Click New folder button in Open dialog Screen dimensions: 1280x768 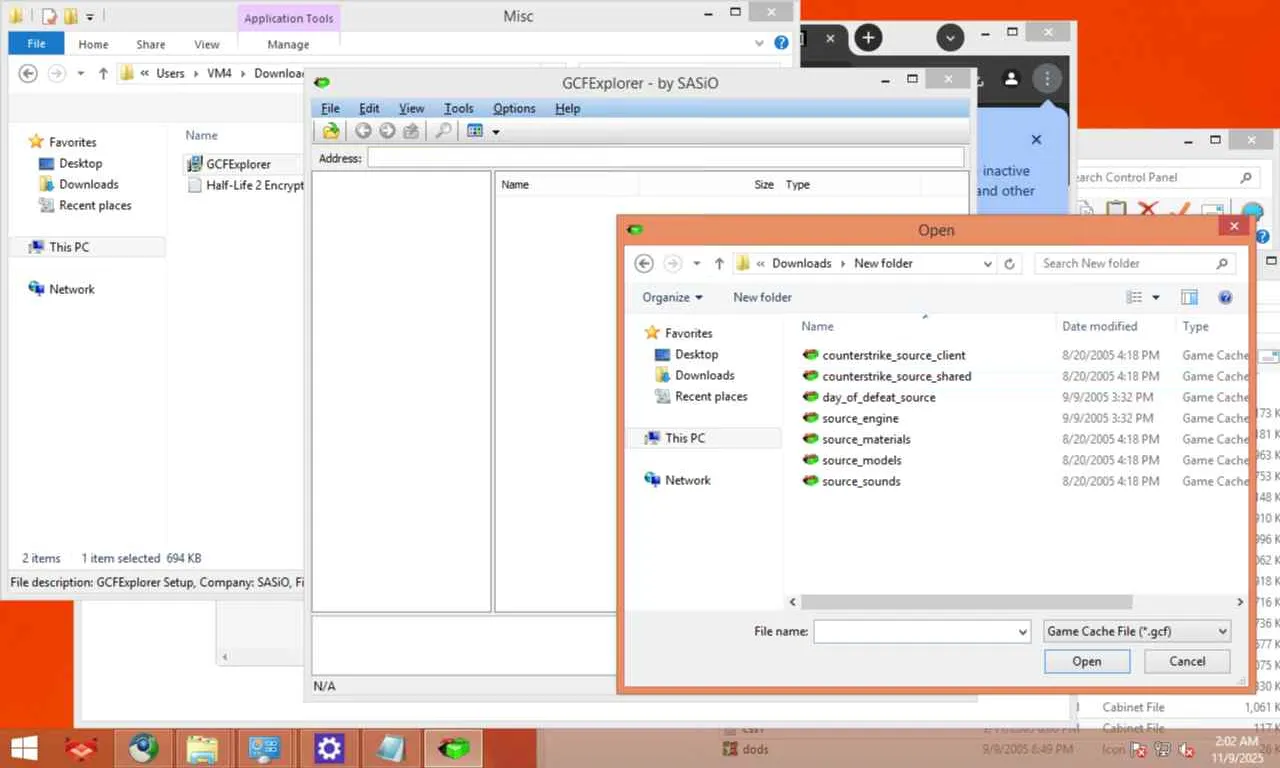[x=762, y=297]
